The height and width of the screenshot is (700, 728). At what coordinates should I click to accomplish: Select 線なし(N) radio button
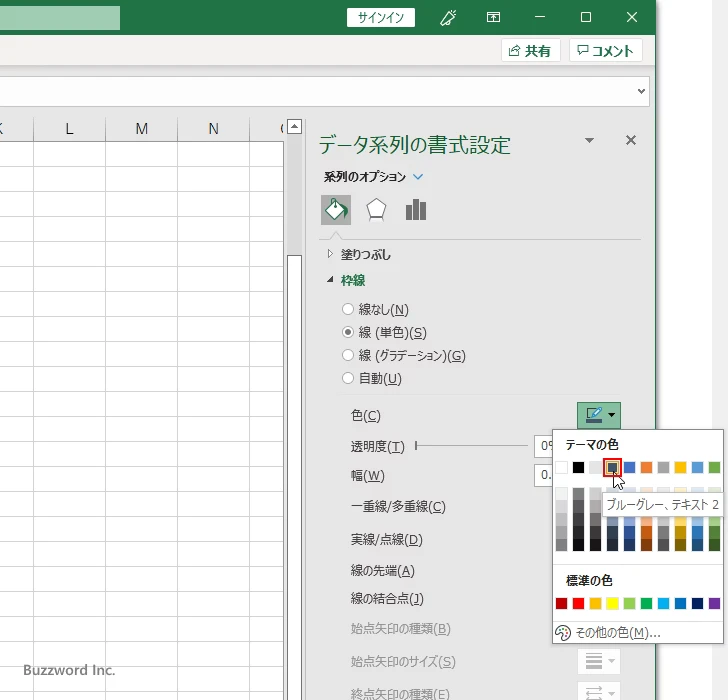[x=348, y=309]
